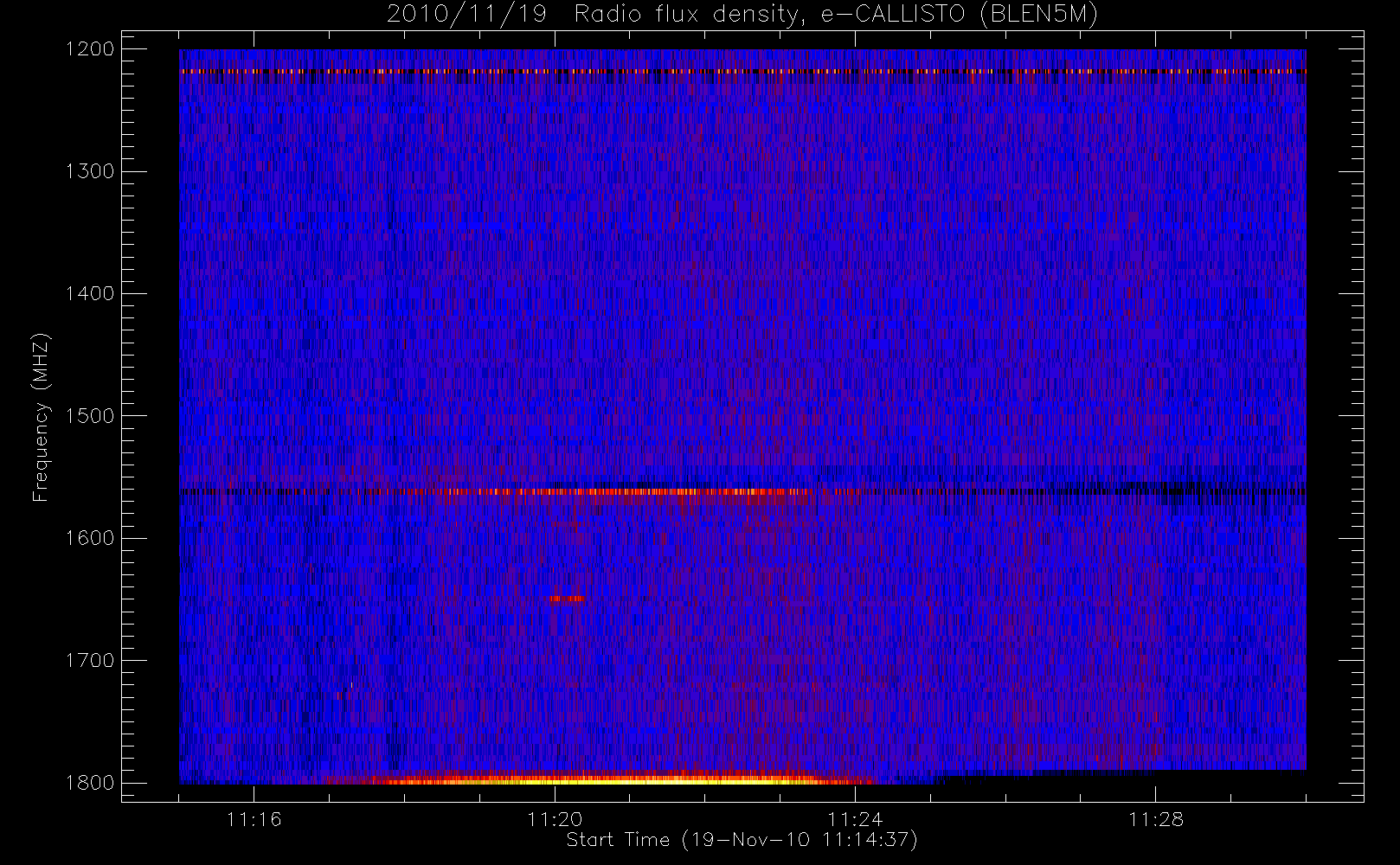Select the 1400 frequency axis label
Image resolution: width=1400 pixels, height=865 pixels.
point(90,293)
